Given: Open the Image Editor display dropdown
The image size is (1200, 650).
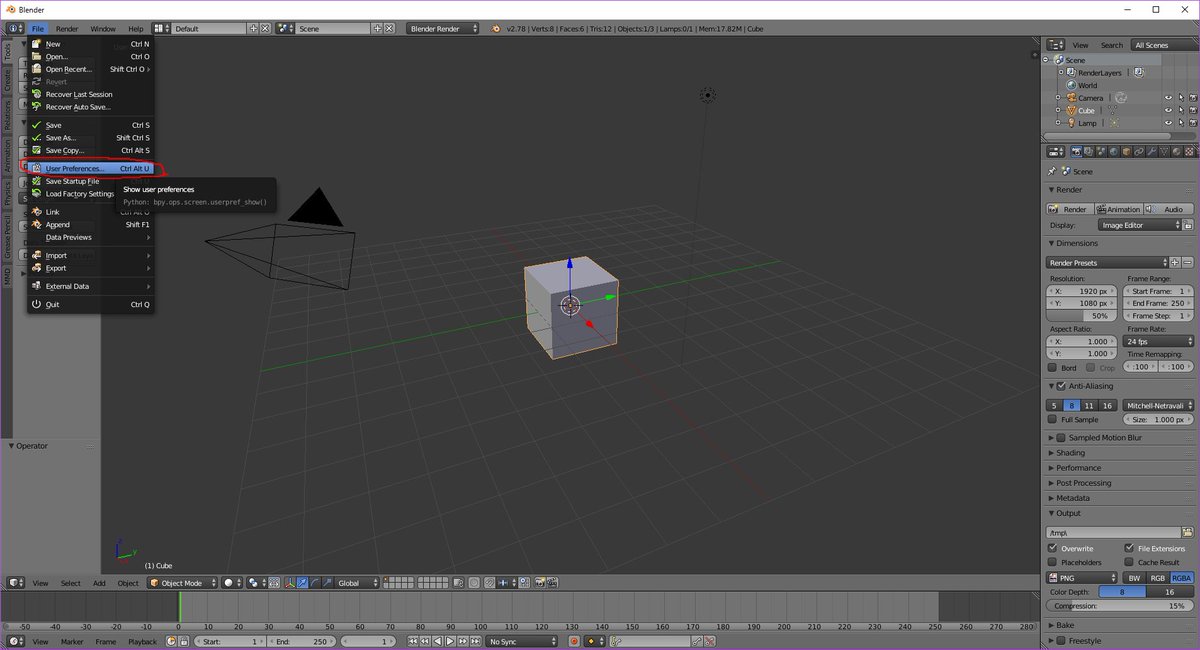Looking at the screenshot, I should pos(1139,225).
